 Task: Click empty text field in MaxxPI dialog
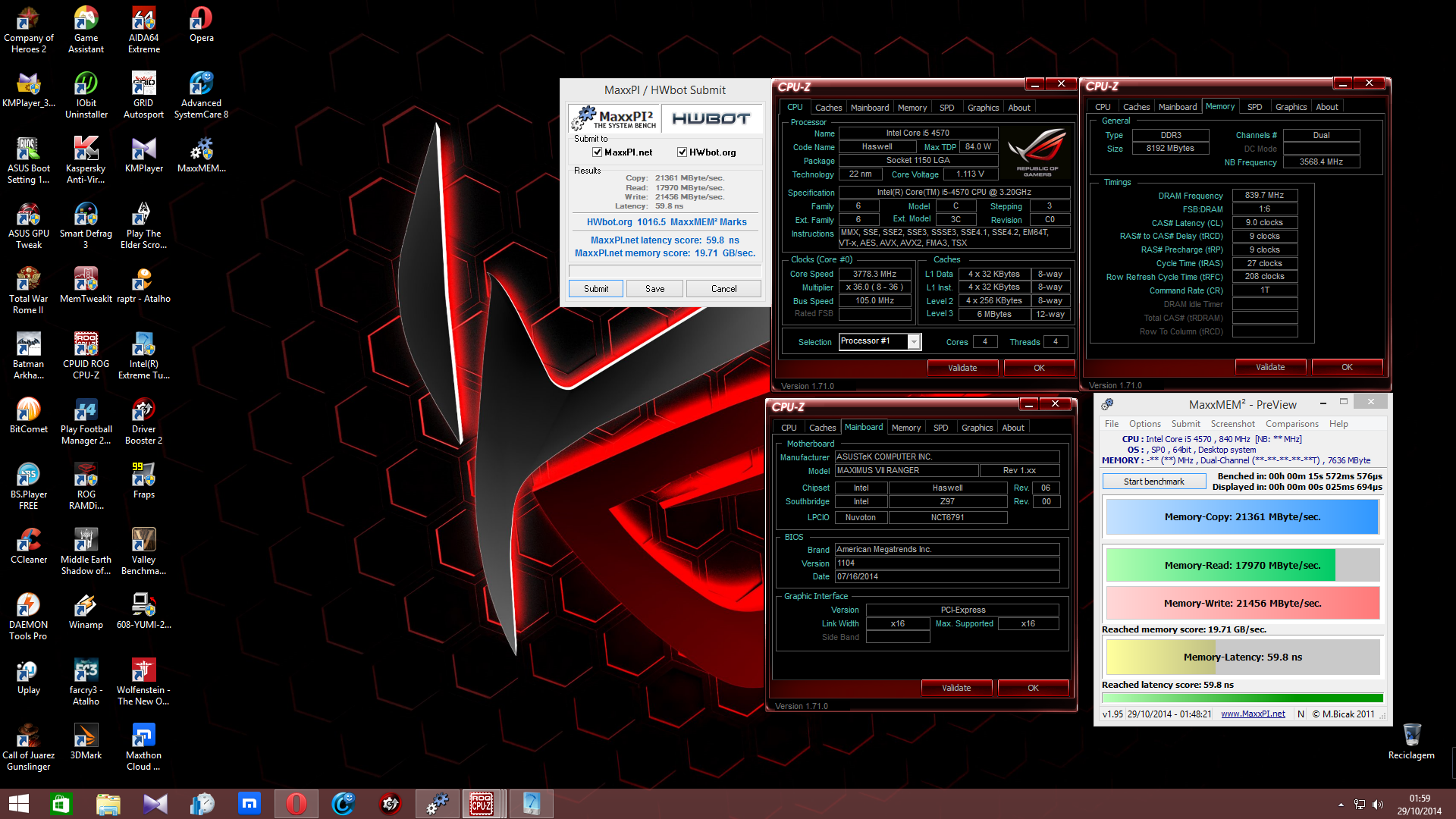[665, 271]
